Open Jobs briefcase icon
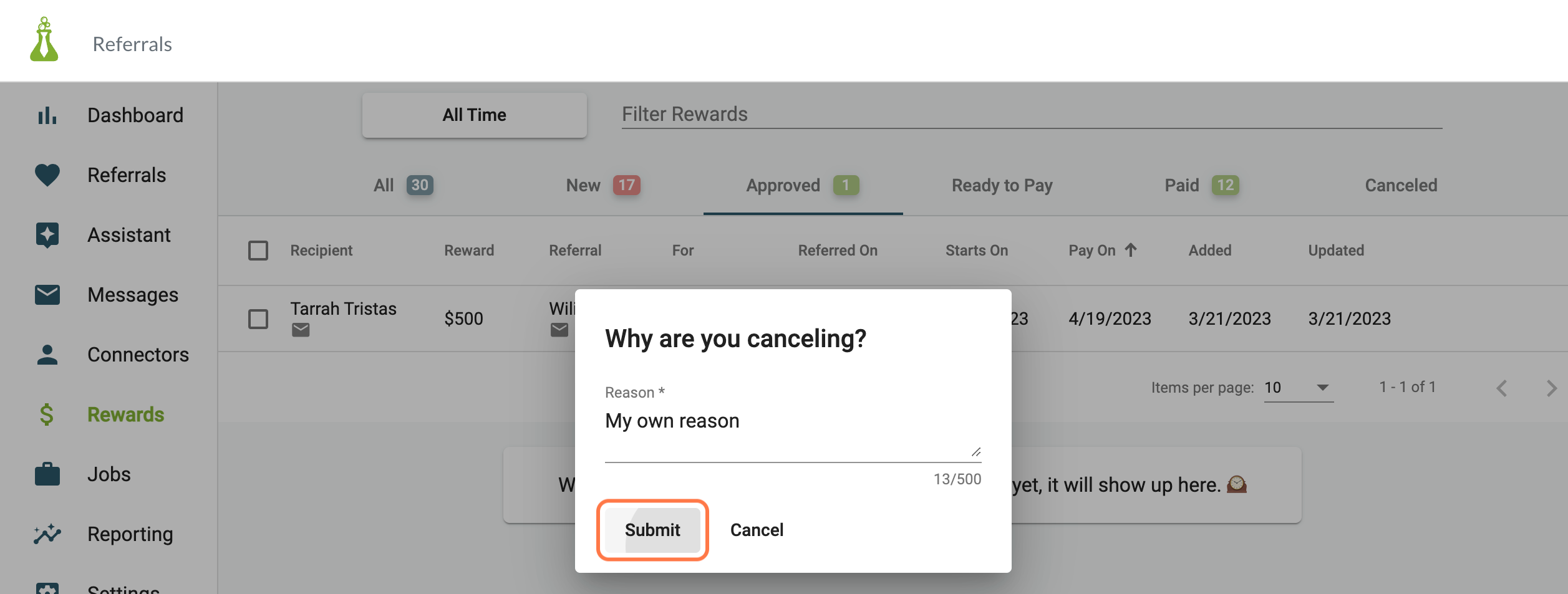 point(47,474)
